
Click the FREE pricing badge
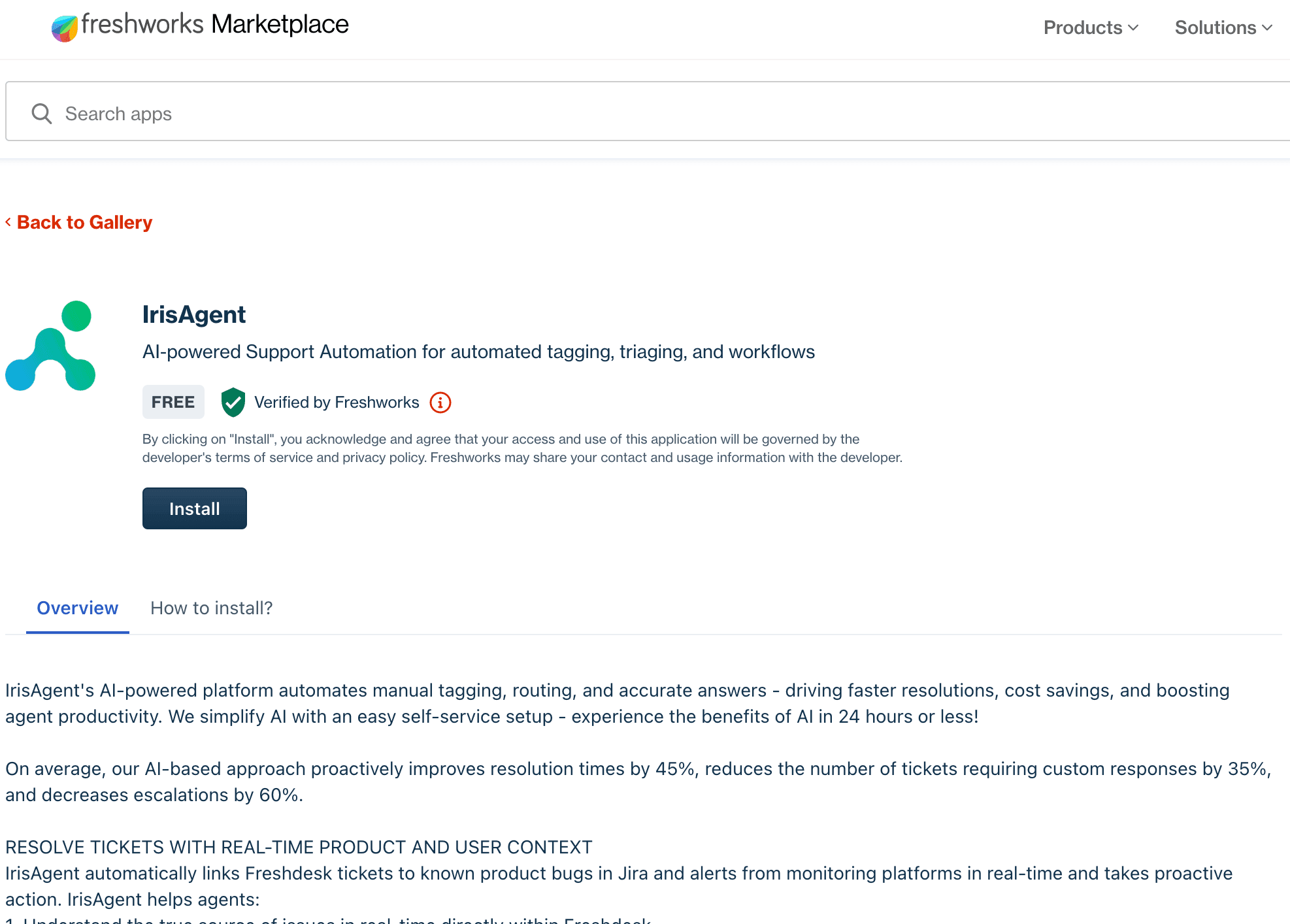click(173, 402)
